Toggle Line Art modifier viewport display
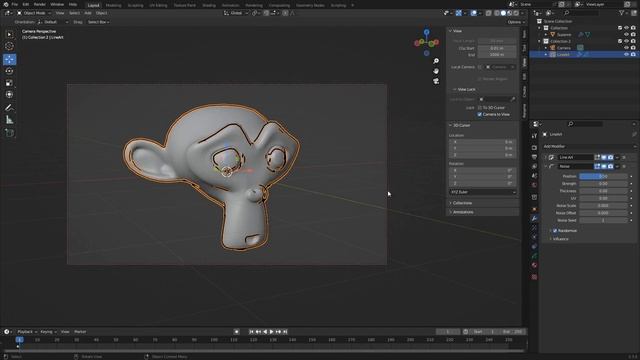 [x=604, y=157]
